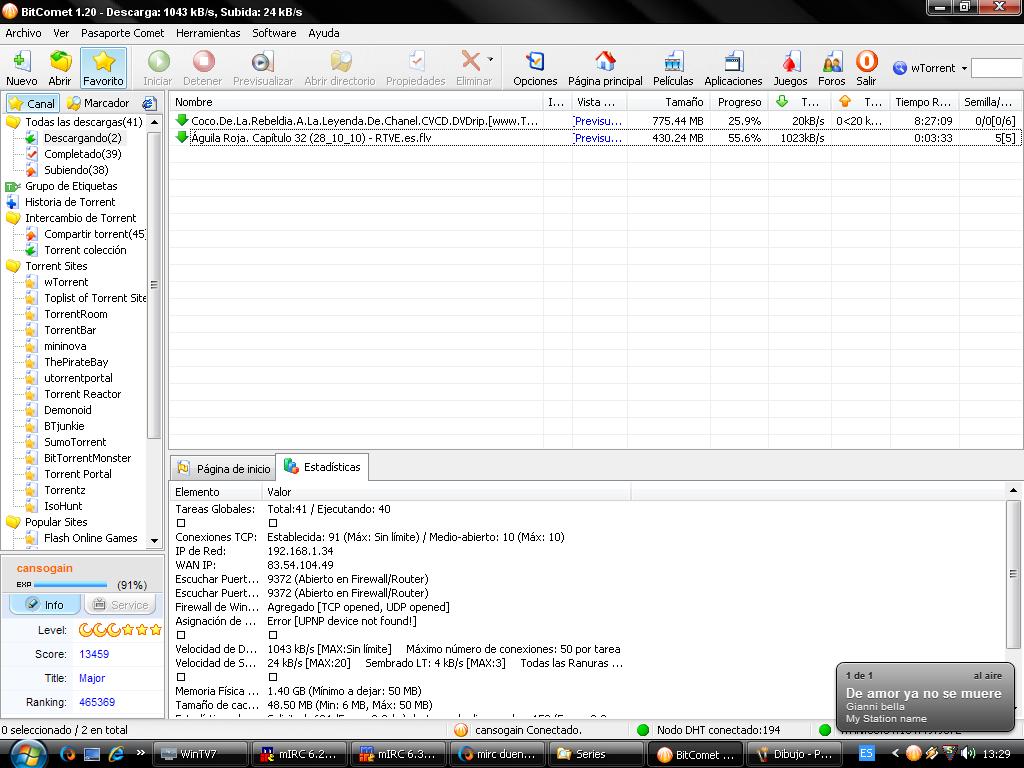Click the Propiedades toolbar icon
The width and height of the screenshot is (1024, 768).
[415, 67]
